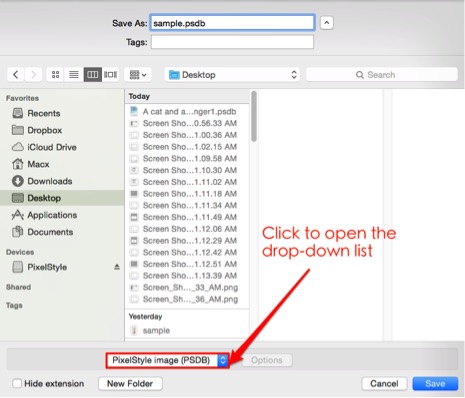Select Desktop in the sidebar
The width and height of the screenshot is (465, 398).
point(62,198)
